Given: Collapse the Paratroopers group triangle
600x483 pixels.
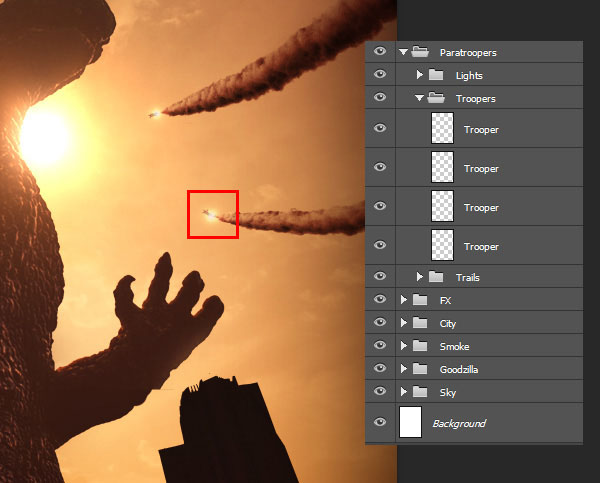Looking at the screenshot, I should pyautogui.click(x=403, y=52).
